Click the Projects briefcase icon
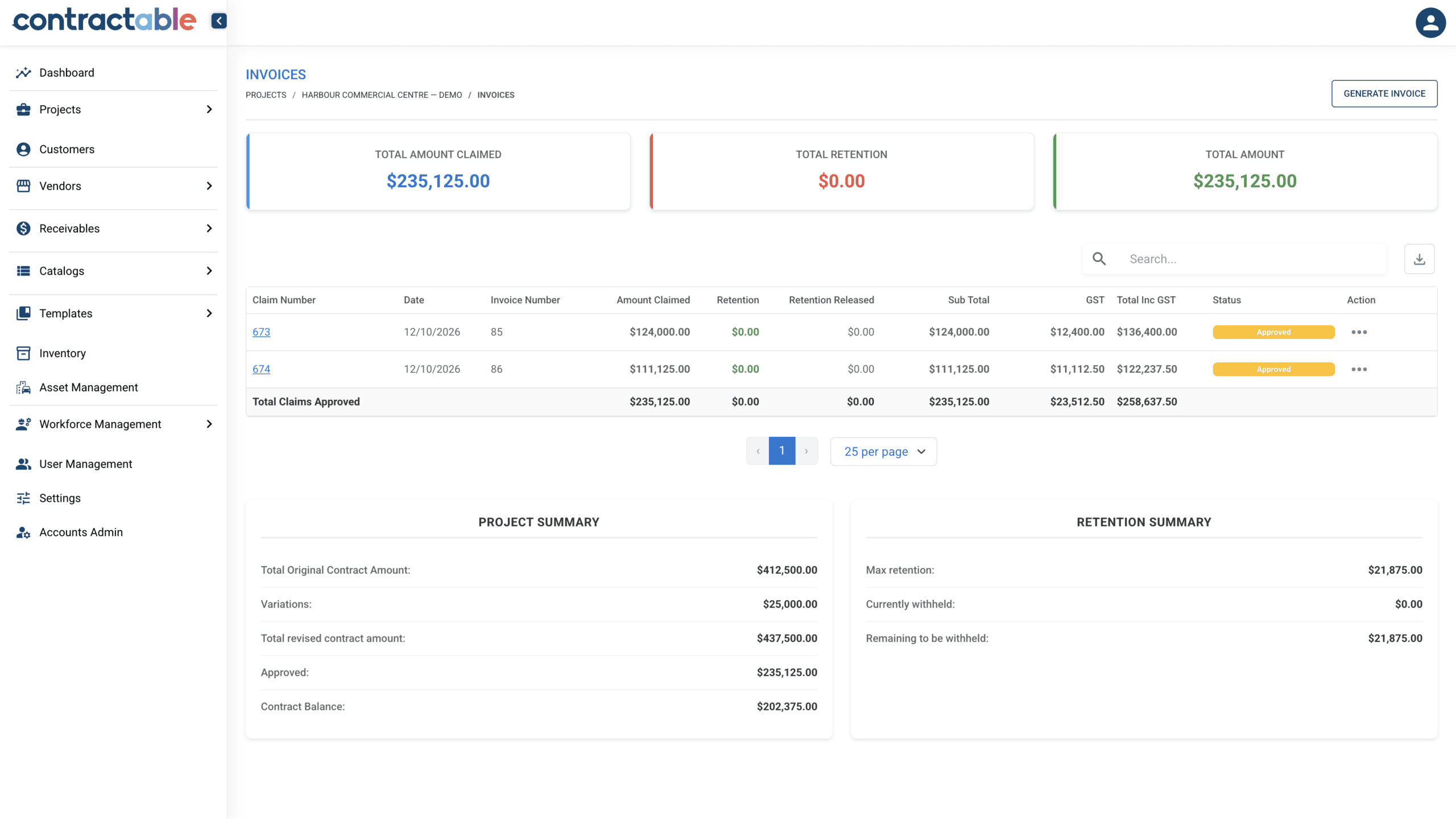The image size is (1456, 819). tap(23, 109)
